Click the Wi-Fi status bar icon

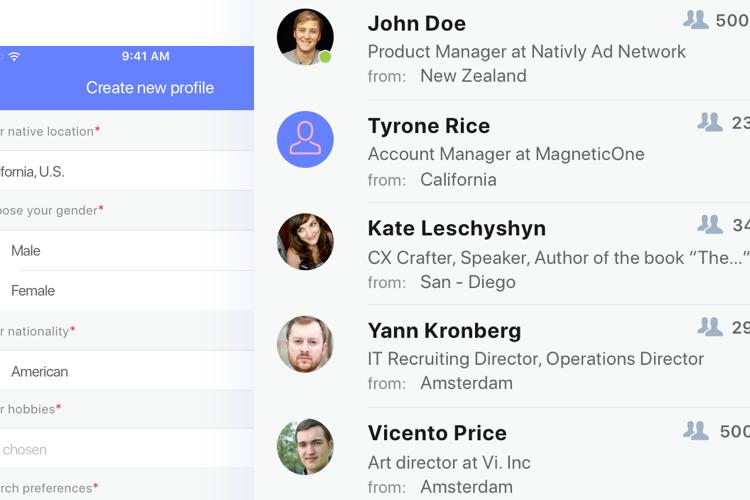14,57
